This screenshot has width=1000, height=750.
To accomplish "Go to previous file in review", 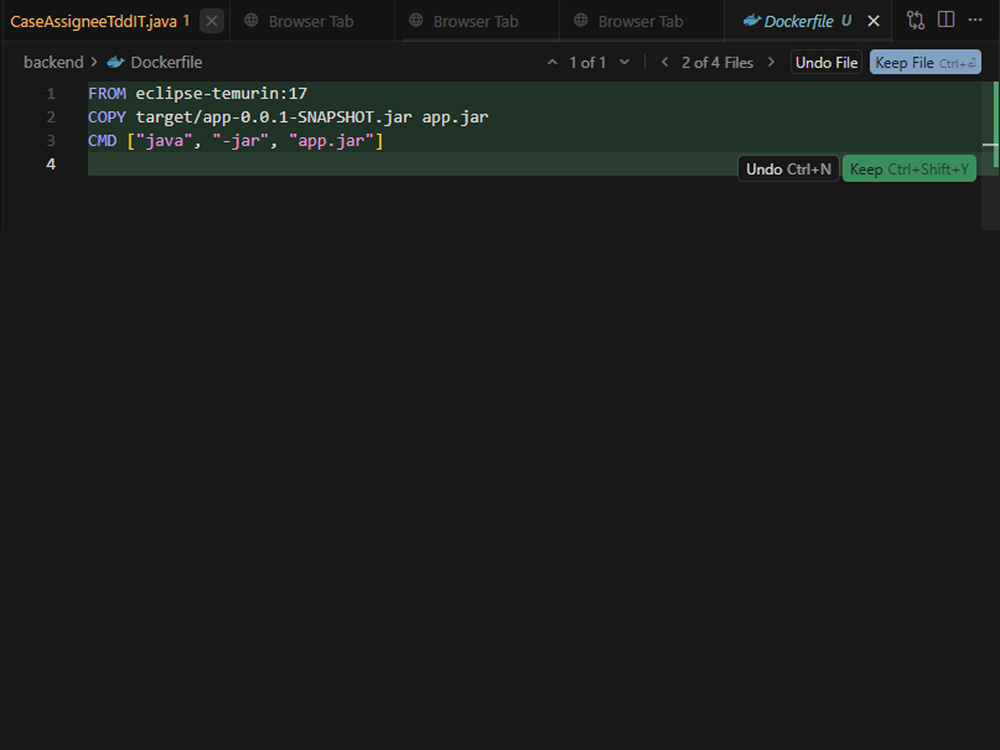I will click(665, 62).
